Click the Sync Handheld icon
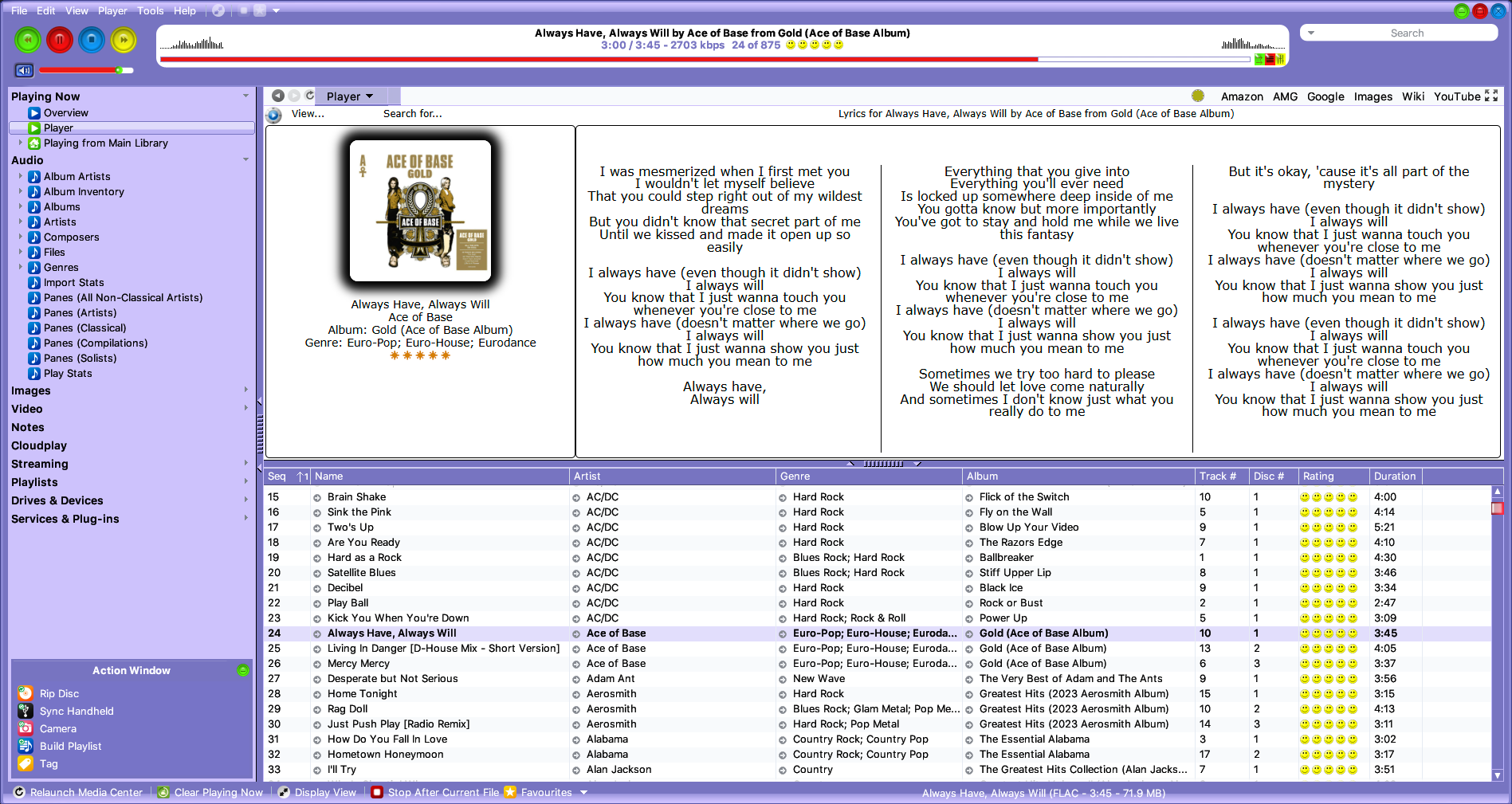Image resolution: width=1512 pixels, height=804 pixels. click(x=26, y=711)
